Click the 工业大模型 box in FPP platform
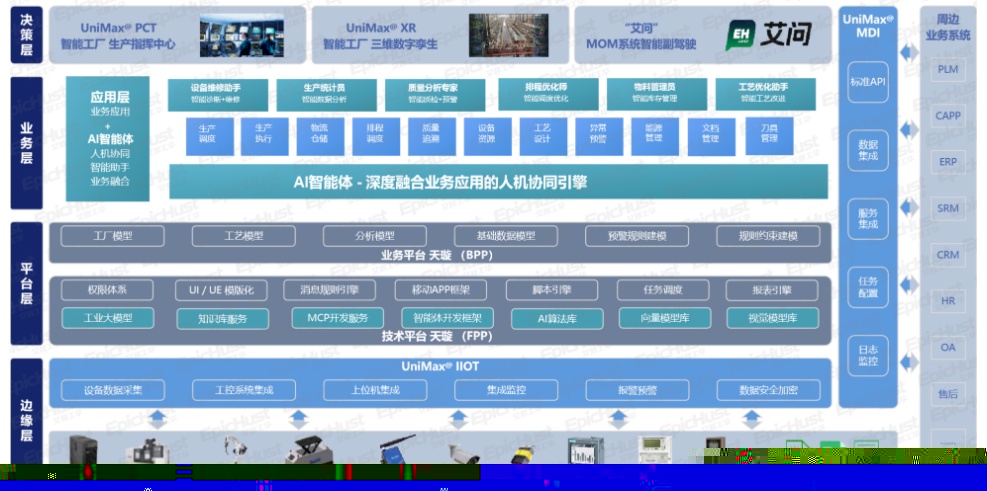Screen dimensions: 987x491 click(x=109, y=318)
